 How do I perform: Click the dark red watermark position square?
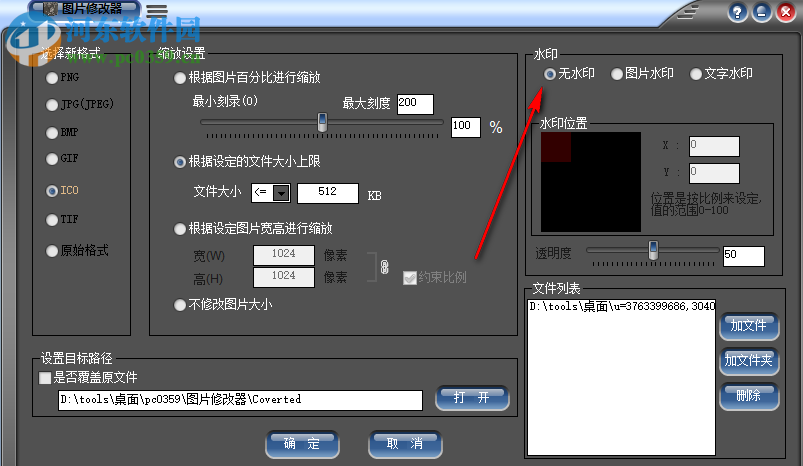(x=556, y=147)
